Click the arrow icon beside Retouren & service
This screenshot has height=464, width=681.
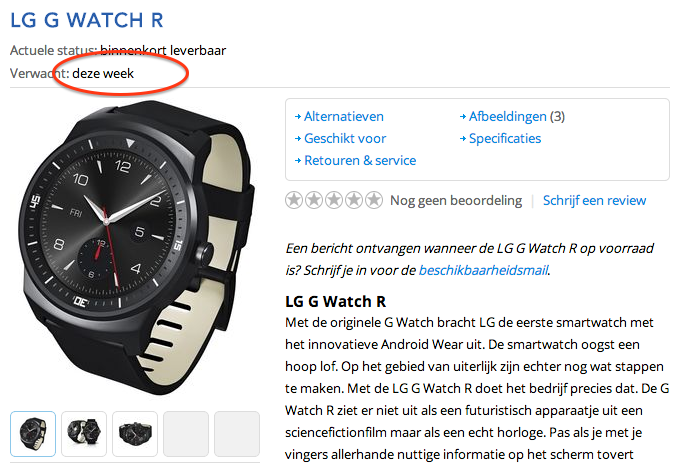pyautogui.click(x=298, y=161)
